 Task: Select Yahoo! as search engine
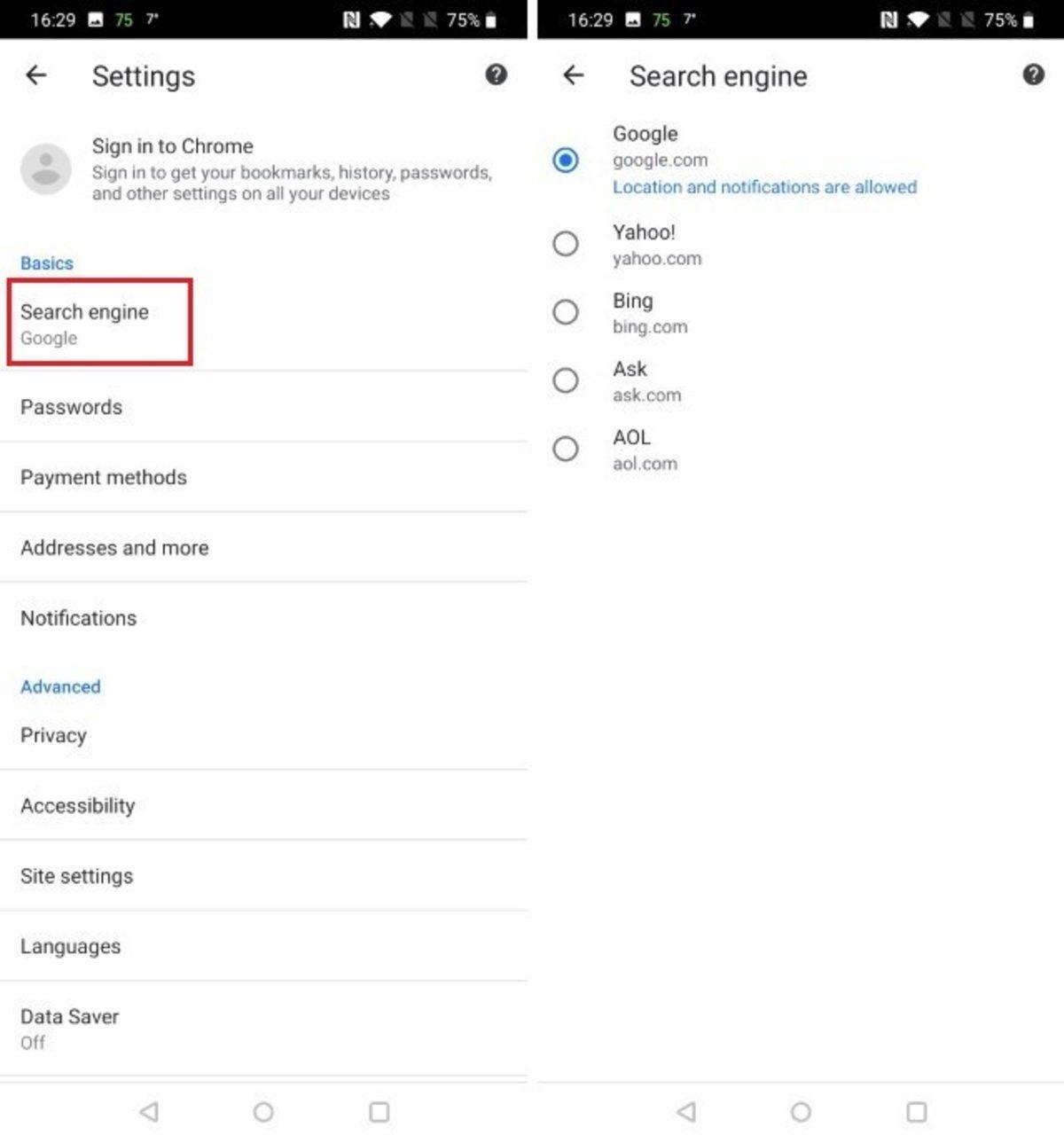pyautogui.click(x=566, y=245)
